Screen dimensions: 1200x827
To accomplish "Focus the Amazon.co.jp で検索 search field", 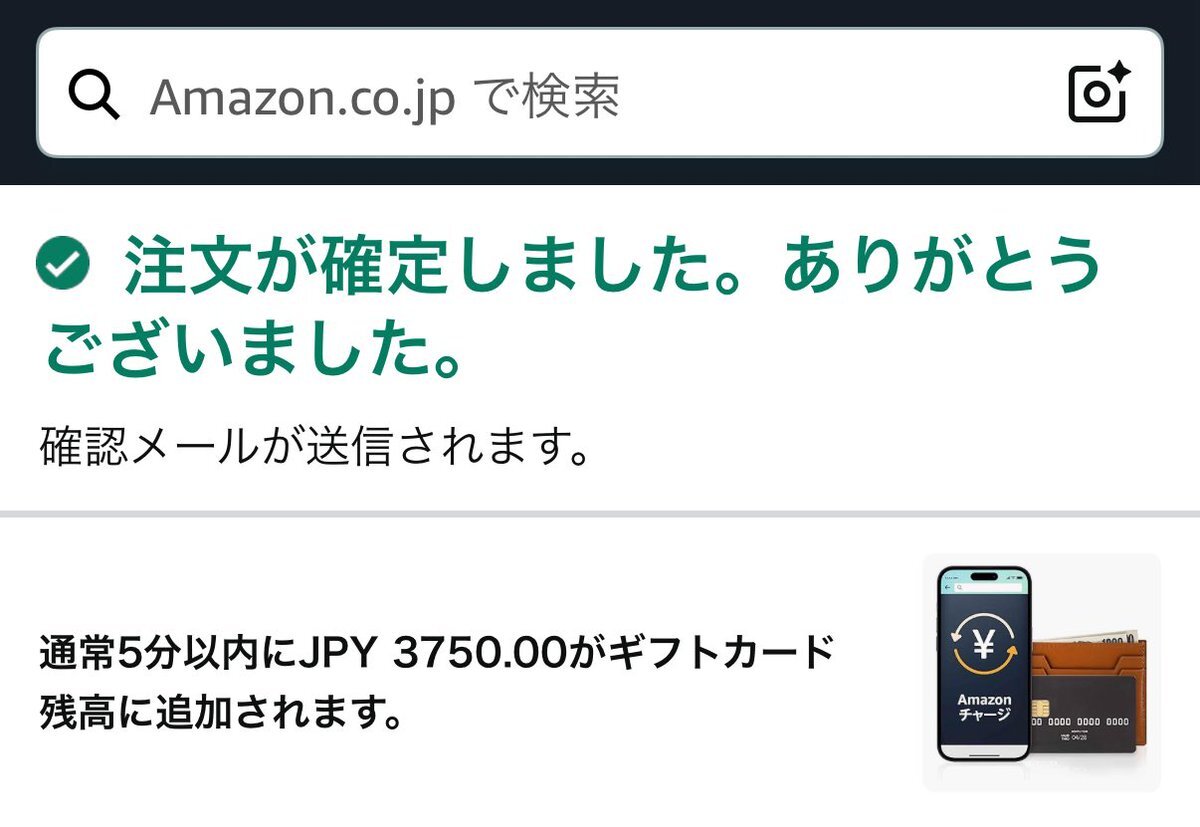I will pos(600,93).
